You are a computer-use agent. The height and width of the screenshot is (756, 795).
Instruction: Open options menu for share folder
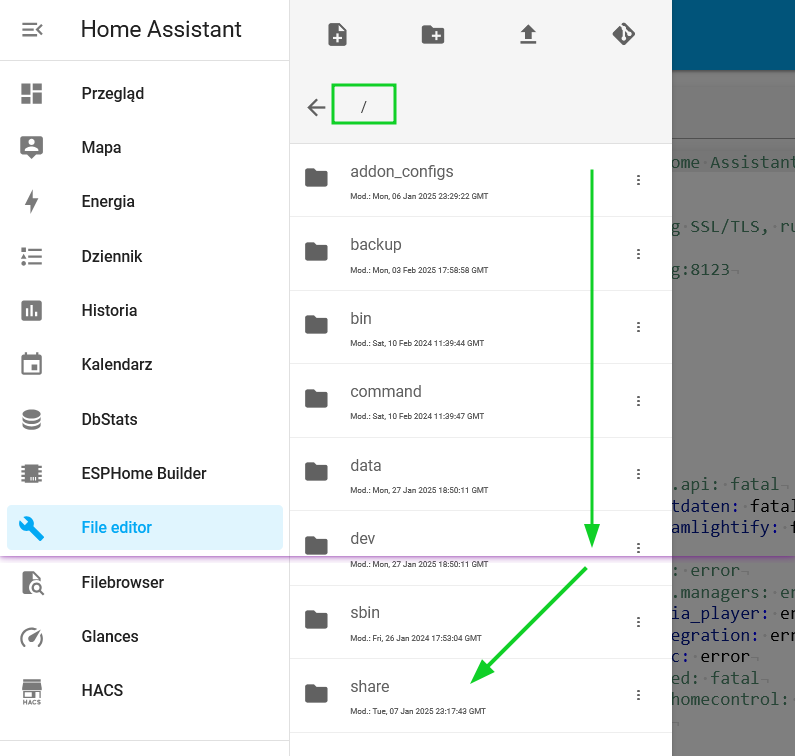click(638, 695)
